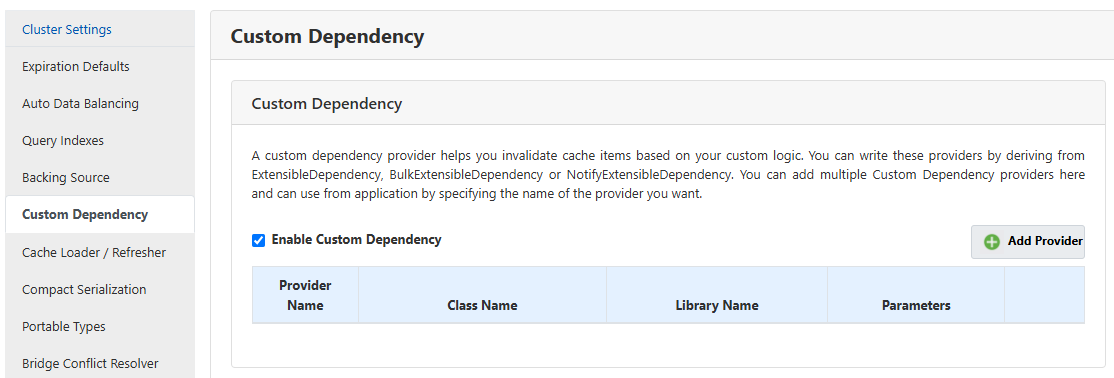Viewport: 1114px width, 378px height.
Task: Select the active Custom Dependency sidebar item
Action: (x=99, y=215)
